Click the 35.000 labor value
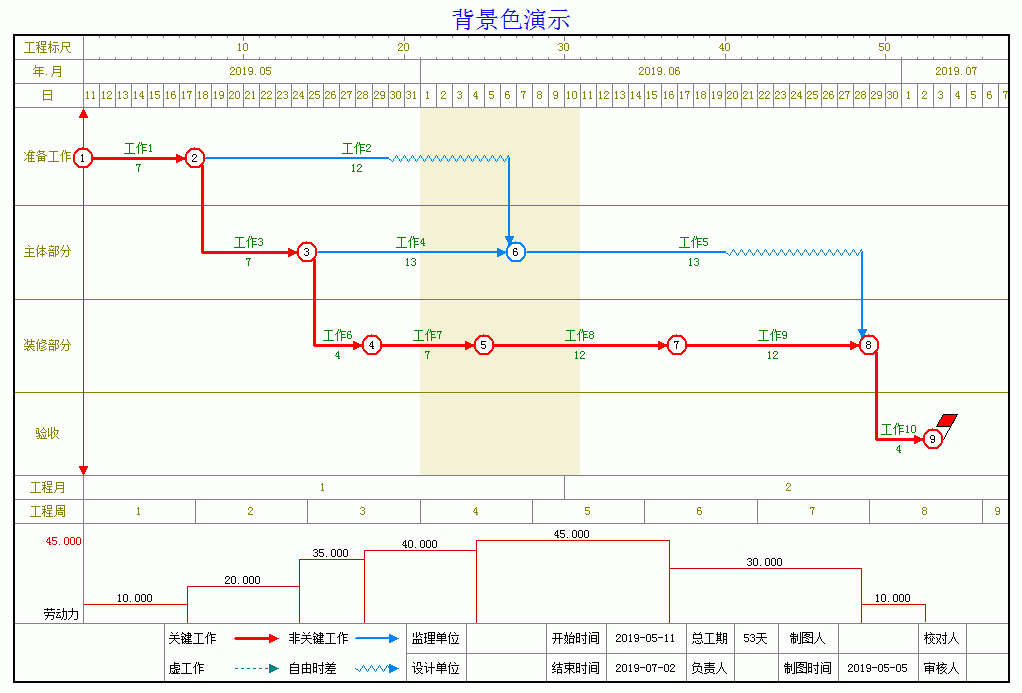 point(330,553)
